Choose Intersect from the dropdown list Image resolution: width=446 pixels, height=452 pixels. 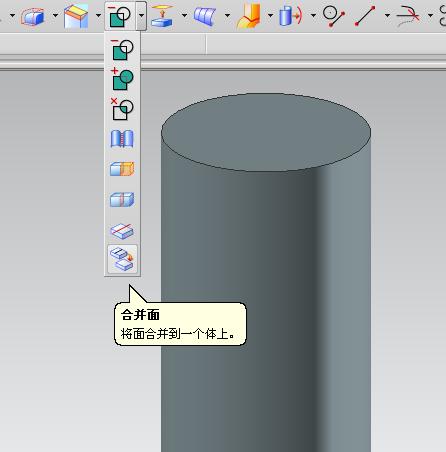pos(122,109)
